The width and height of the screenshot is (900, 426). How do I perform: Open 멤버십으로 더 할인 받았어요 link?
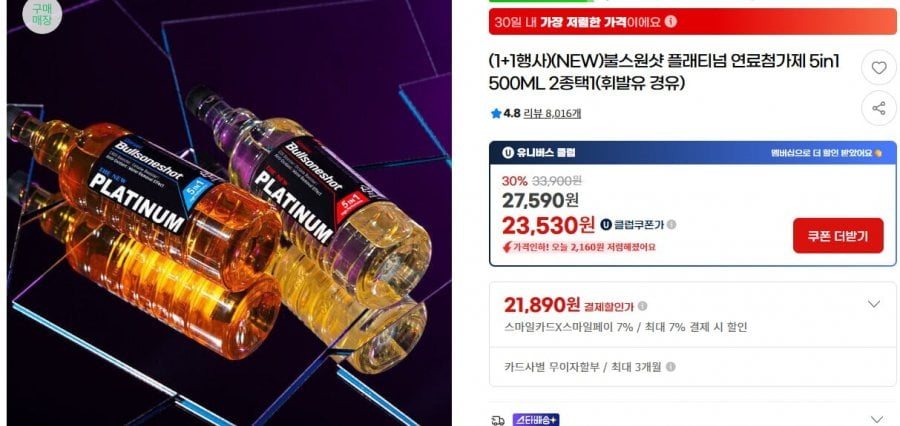[x=826, y=153]
